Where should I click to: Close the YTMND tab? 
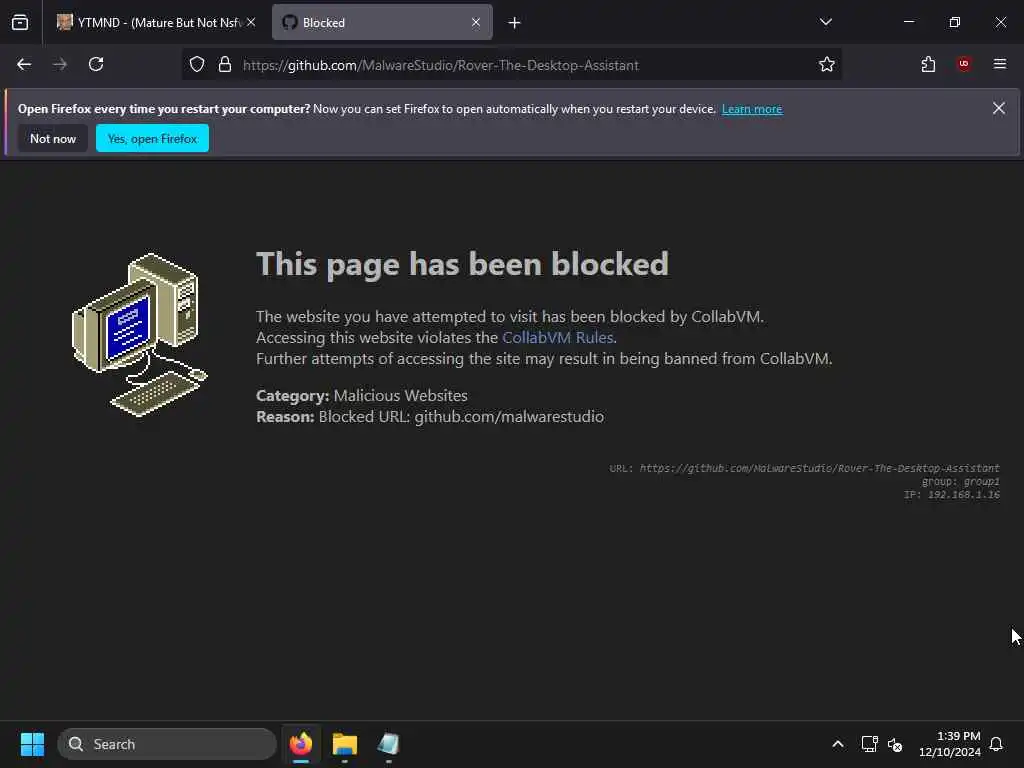click(251, 22)
